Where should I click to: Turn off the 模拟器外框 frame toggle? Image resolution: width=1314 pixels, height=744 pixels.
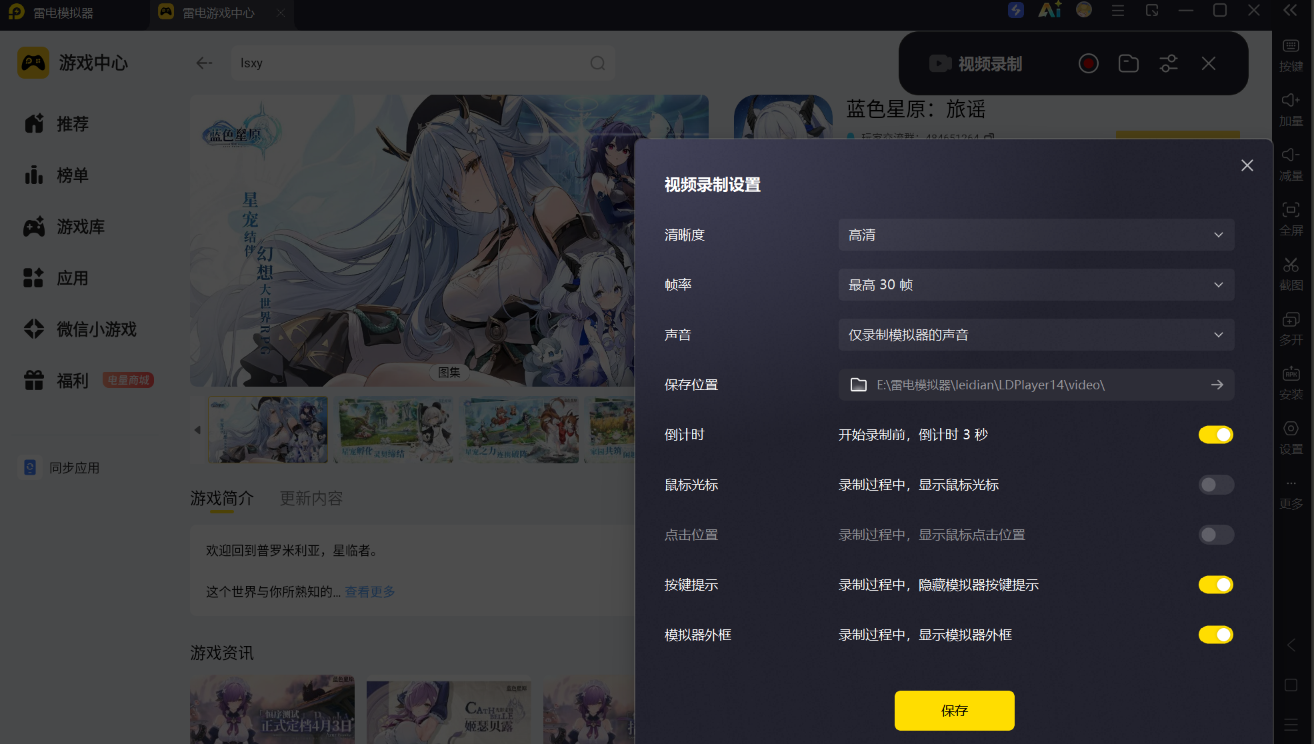1216,635
